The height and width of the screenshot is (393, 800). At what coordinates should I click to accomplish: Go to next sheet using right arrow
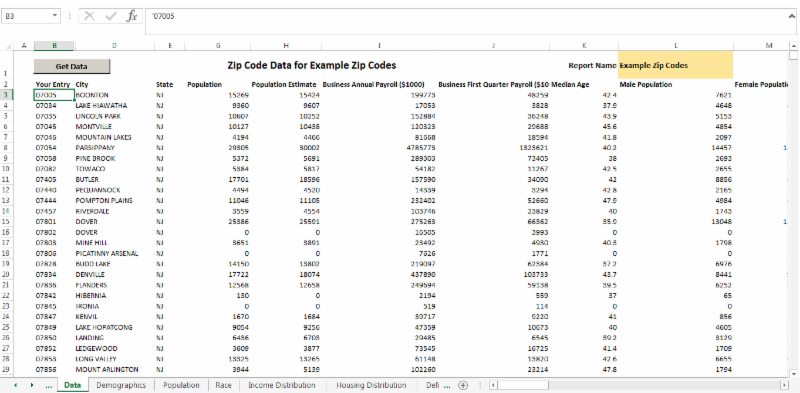32,385
